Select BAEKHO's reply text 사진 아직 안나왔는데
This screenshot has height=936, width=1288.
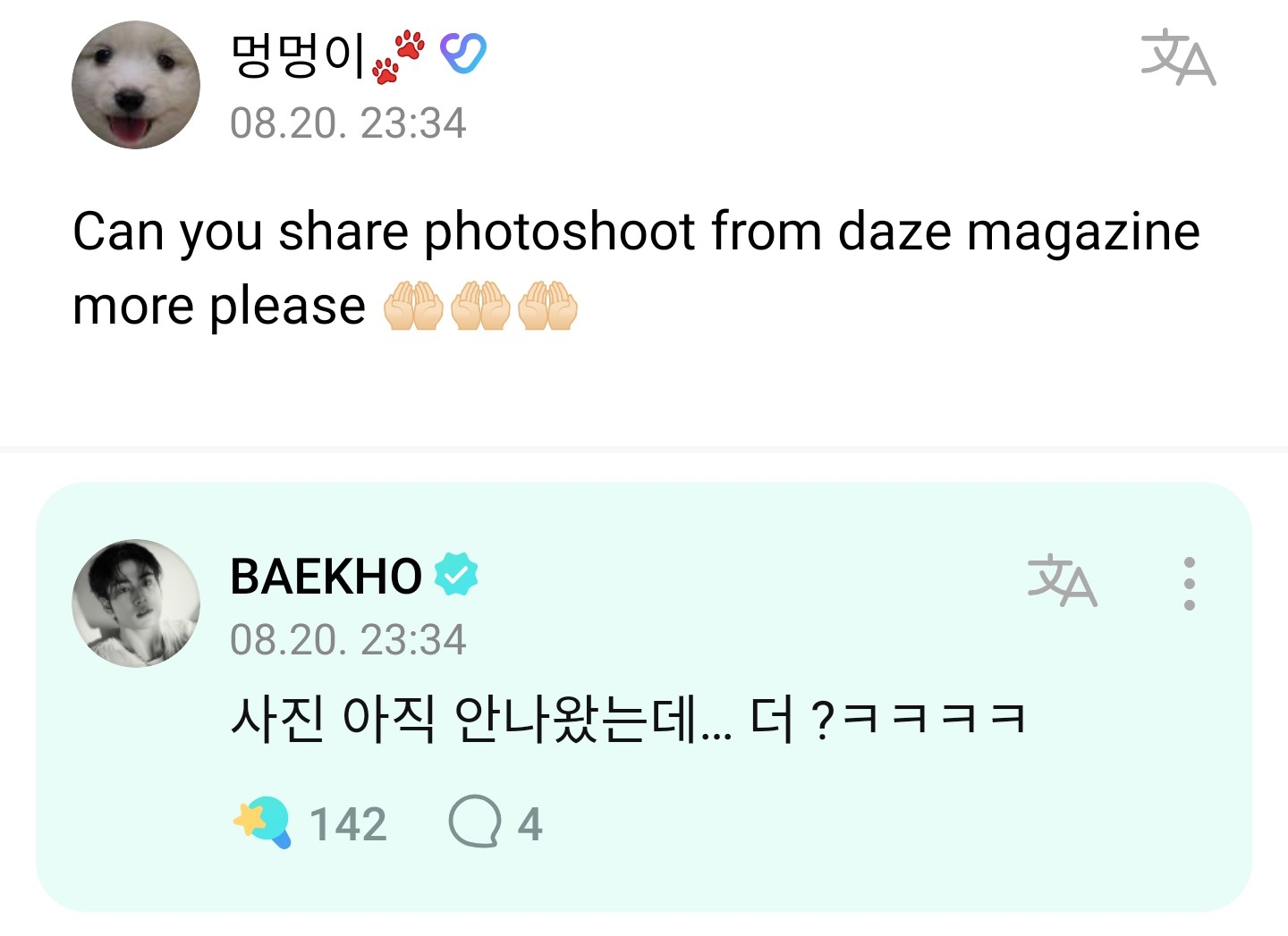(x=481, y=720)
